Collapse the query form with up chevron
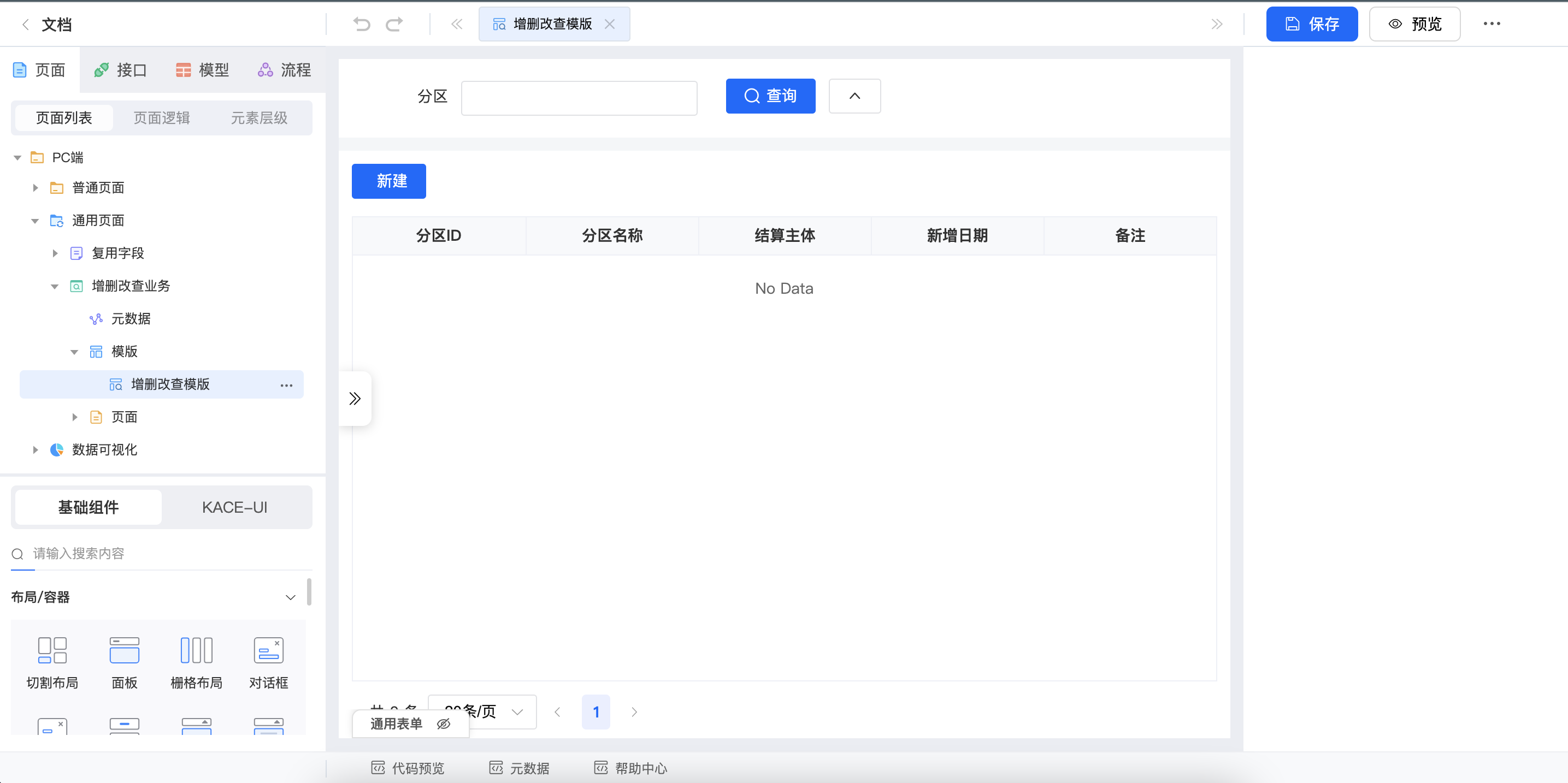 (854, 96)
